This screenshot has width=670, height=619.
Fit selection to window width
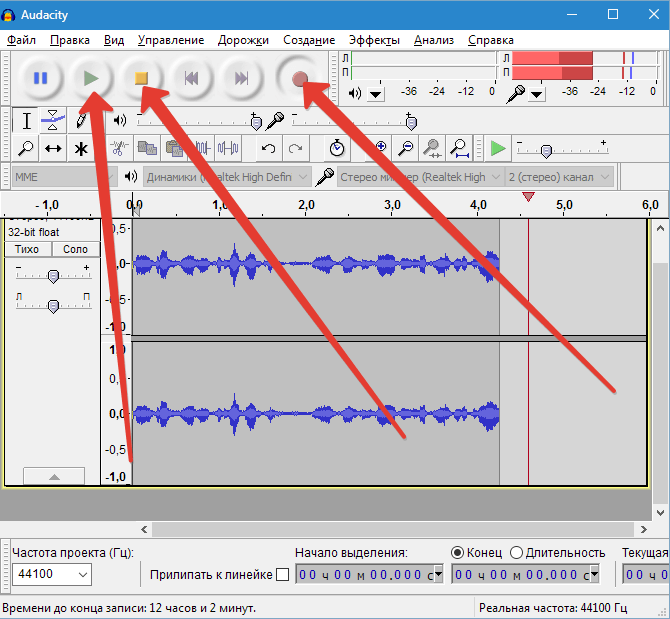432,149
